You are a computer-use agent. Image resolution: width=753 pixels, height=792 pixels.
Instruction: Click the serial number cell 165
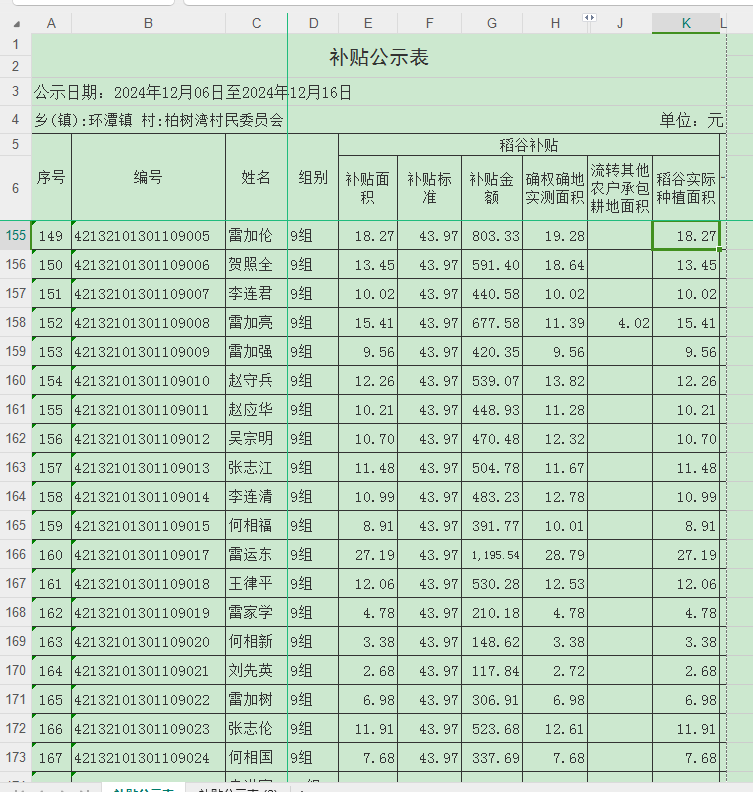click(x=51, y=700)
